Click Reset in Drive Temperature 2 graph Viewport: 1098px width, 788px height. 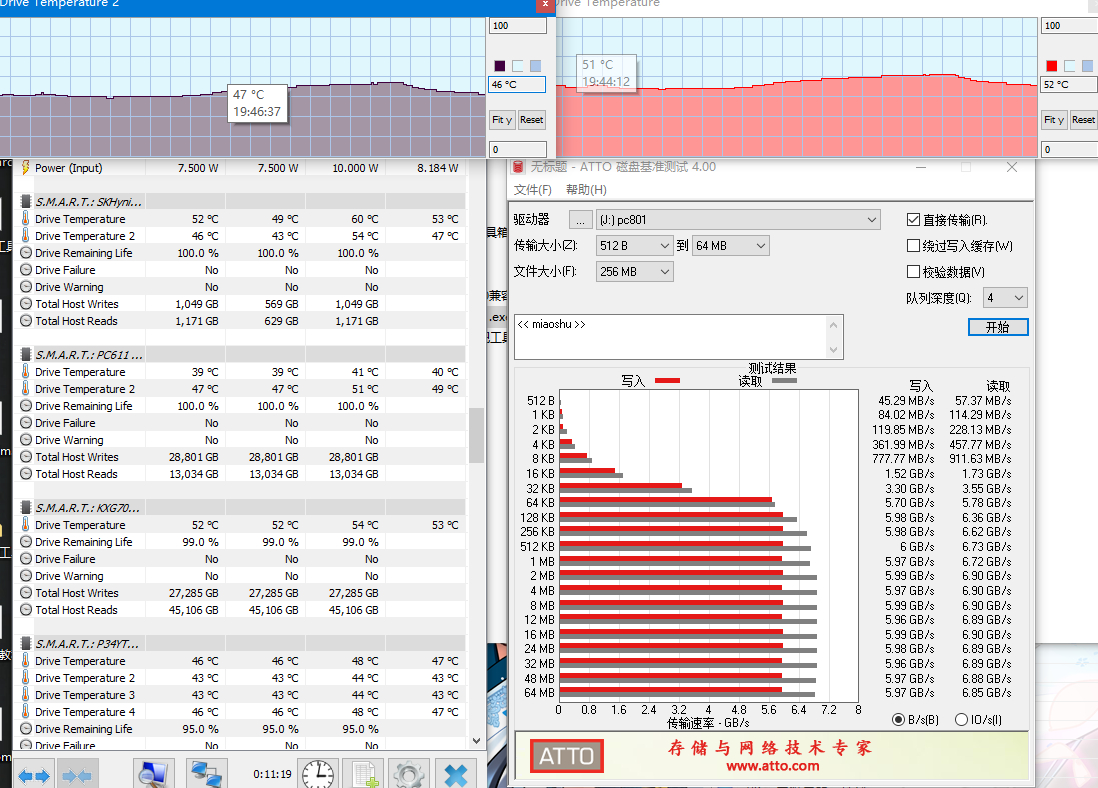[531, 120]
